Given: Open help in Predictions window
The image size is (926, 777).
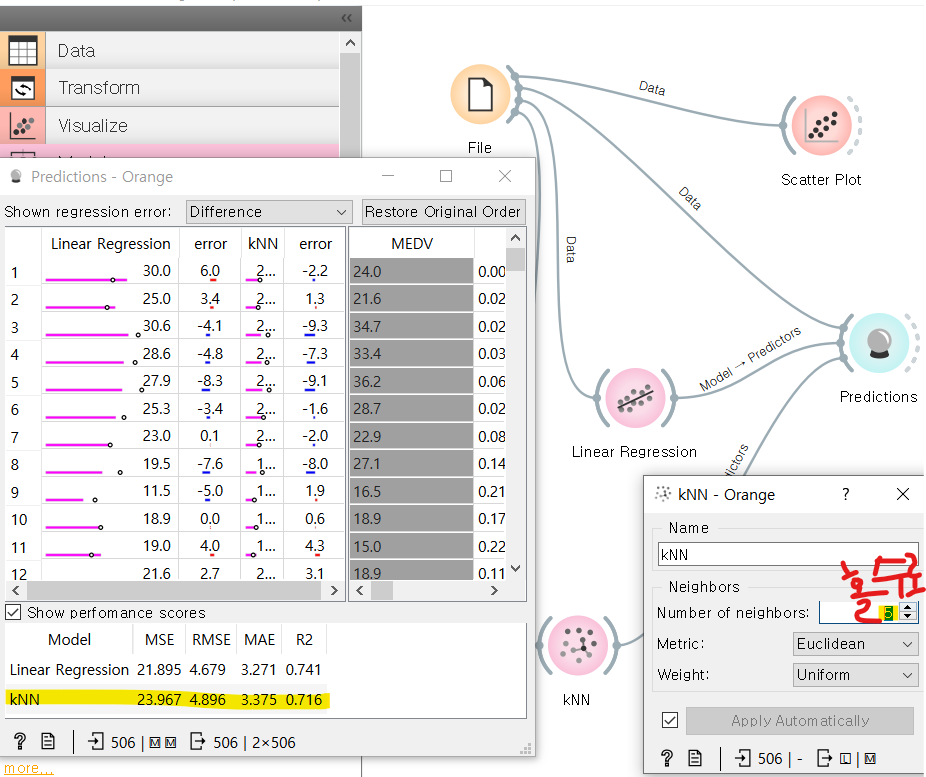Looking at the screenshot, I should pyautogui.click(x=19, y=741).
